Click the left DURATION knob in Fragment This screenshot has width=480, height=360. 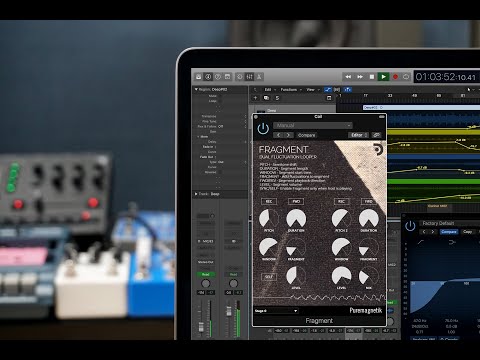click(x=296, y=219)
